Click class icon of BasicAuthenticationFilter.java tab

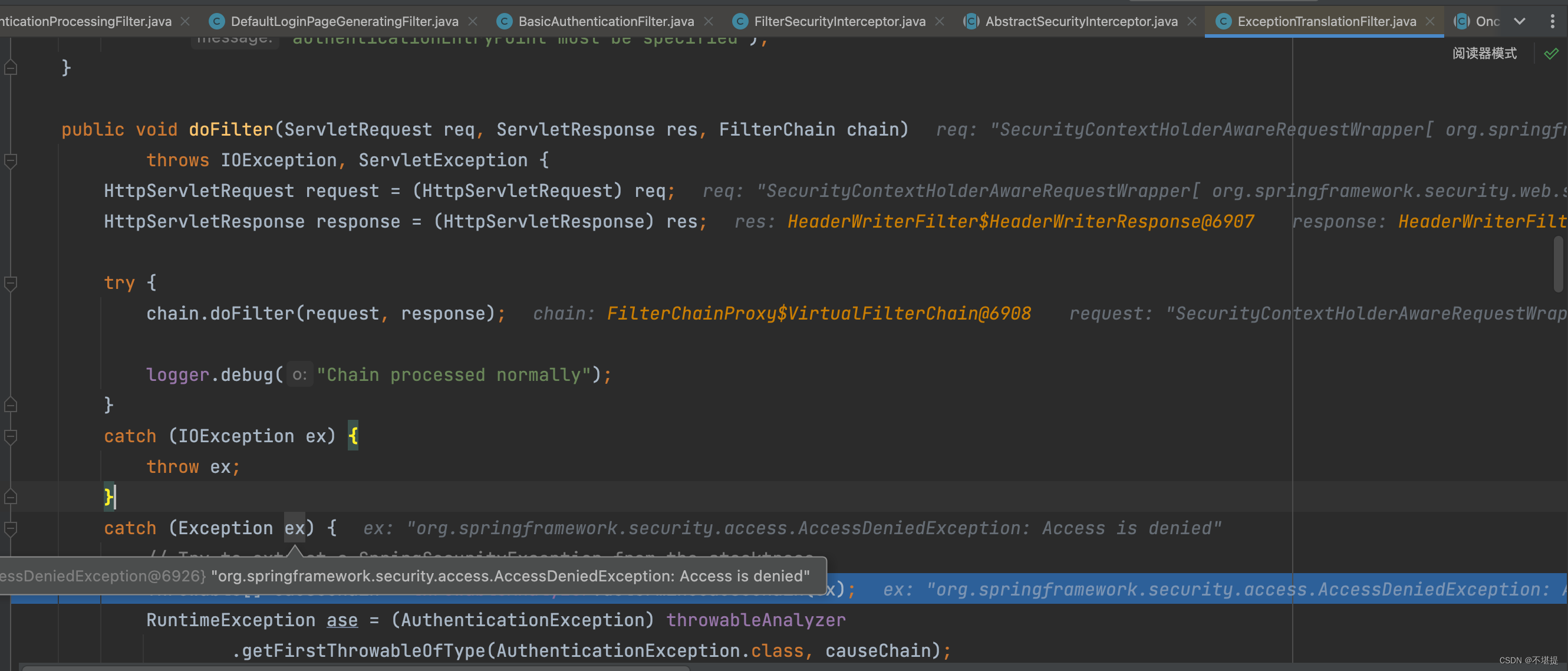point(504,21)
